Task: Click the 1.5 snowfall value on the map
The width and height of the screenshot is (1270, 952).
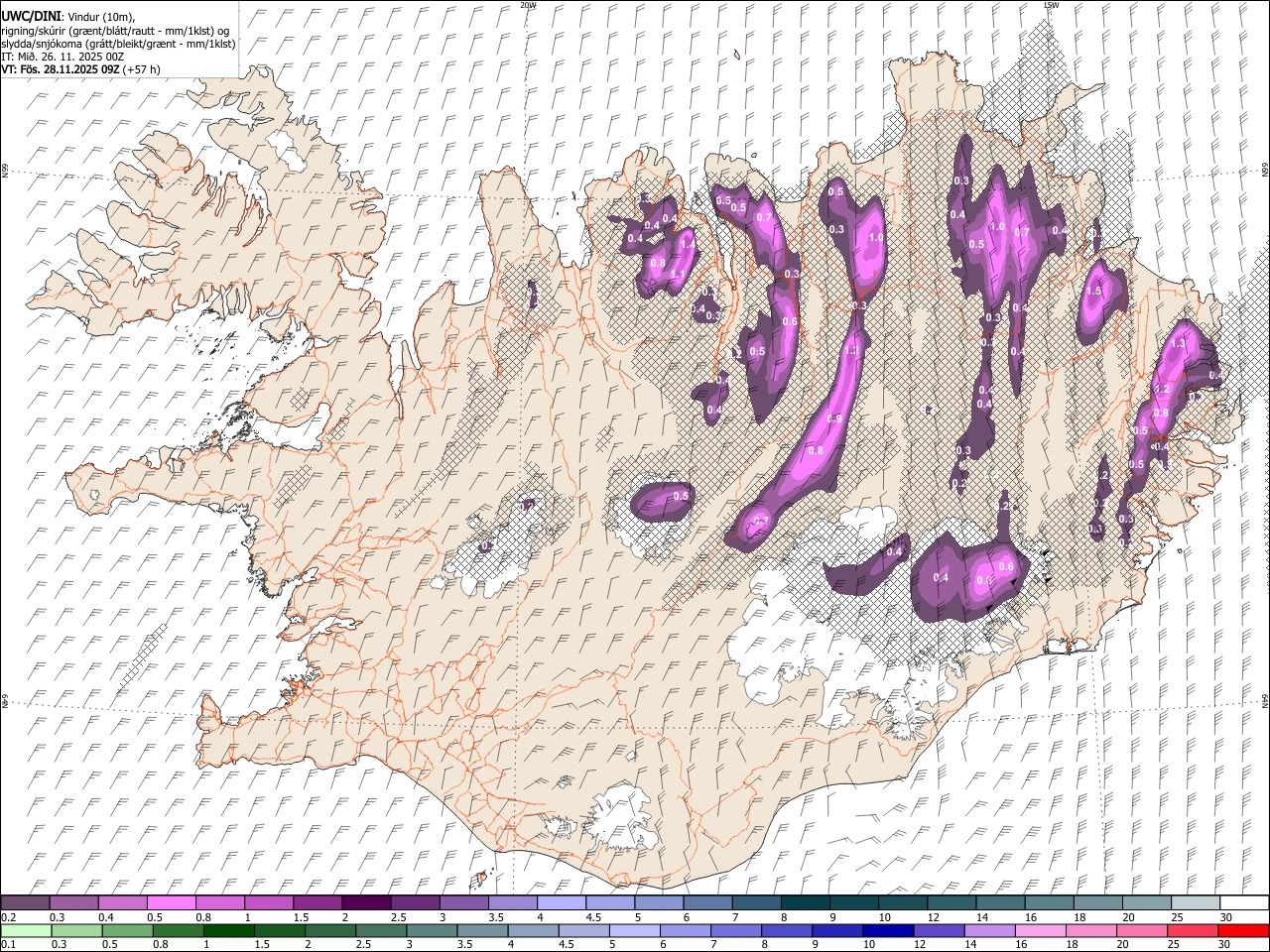Action: tap(1094, 292)
